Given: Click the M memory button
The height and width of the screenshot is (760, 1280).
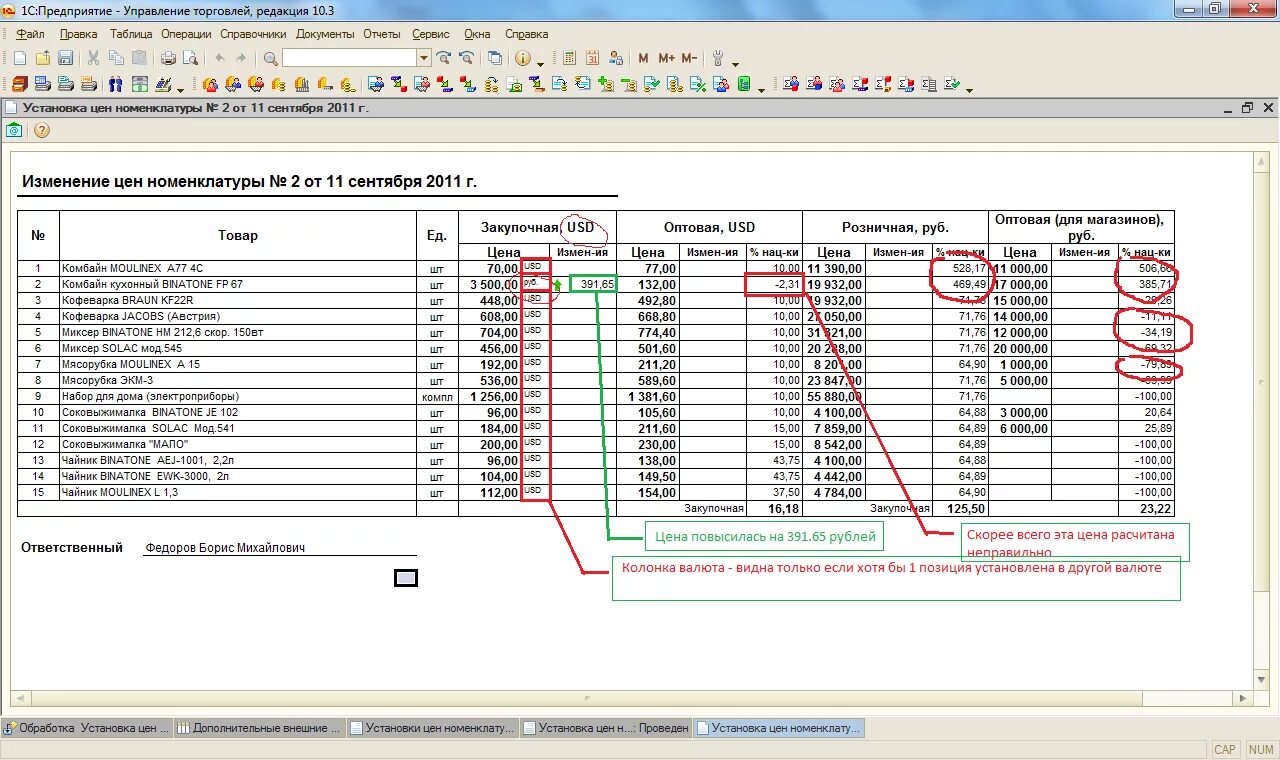Looking at the screenshot, I should pyautogui.click(x=643, y=58).
